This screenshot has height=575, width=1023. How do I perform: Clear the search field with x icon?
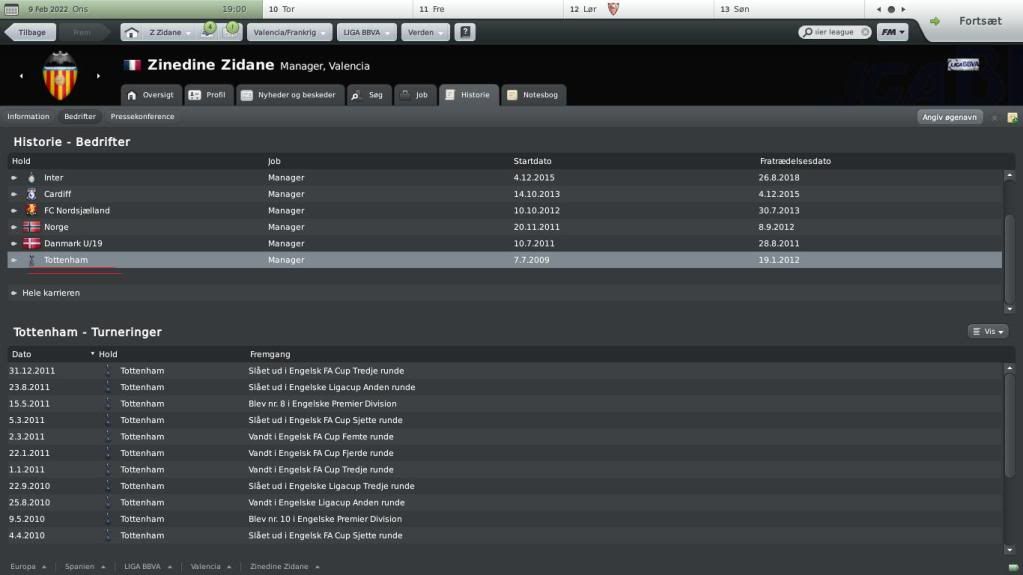[865, 32]
